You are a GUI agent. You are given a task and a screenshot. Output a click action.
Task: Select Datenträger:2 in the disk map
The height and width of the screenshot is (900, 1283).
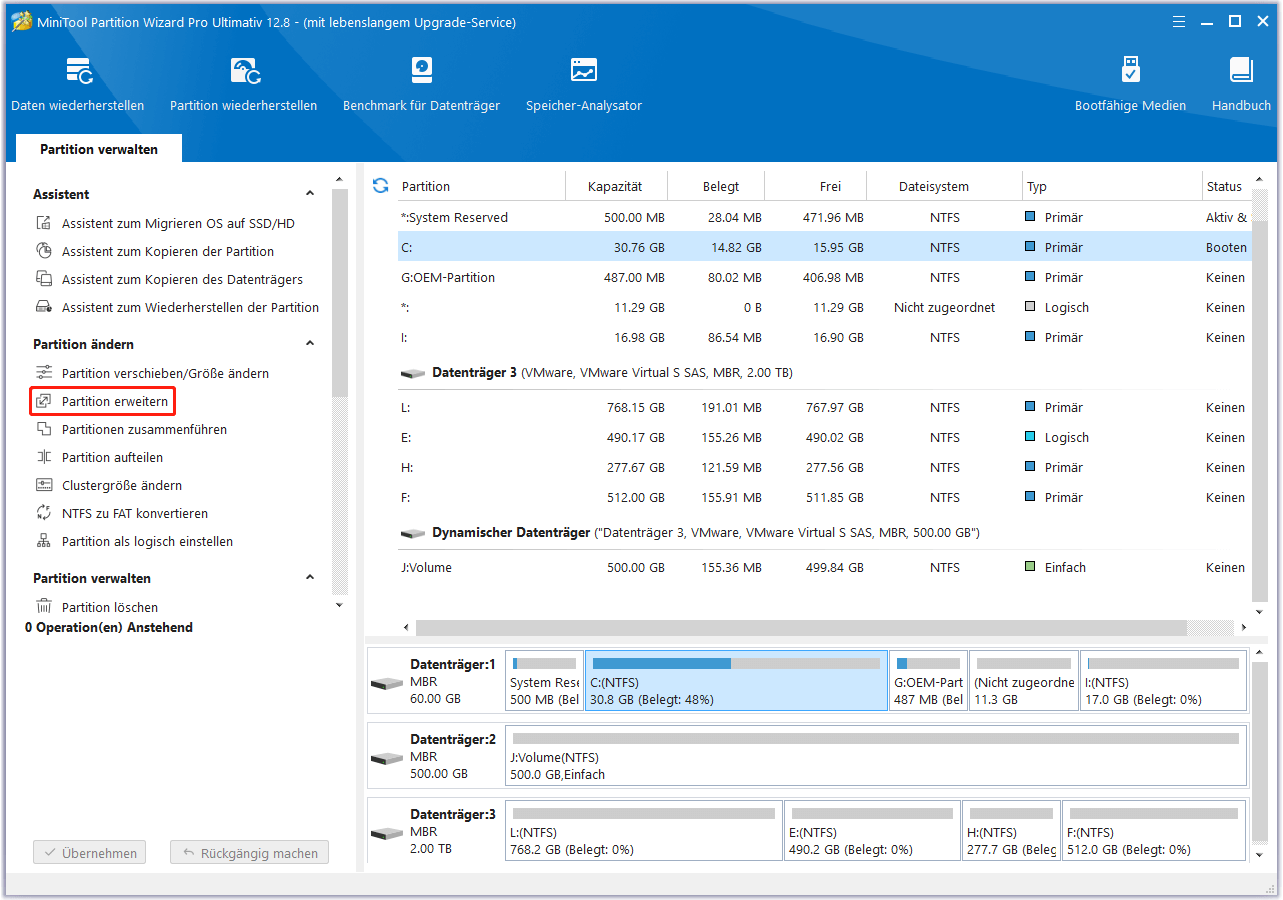coord(436,756)
